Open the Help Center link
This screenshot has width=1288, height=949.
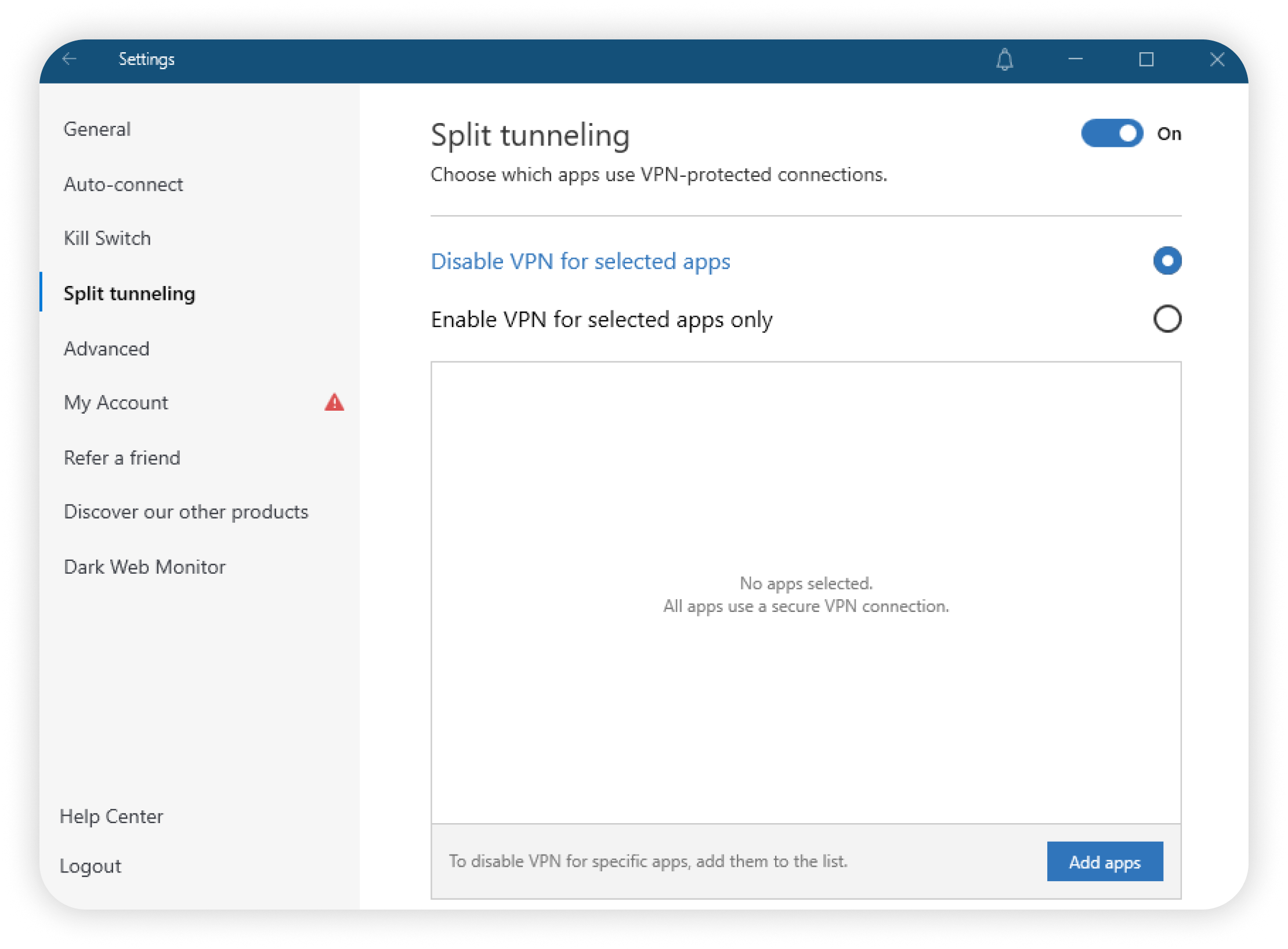pos(111,817)
